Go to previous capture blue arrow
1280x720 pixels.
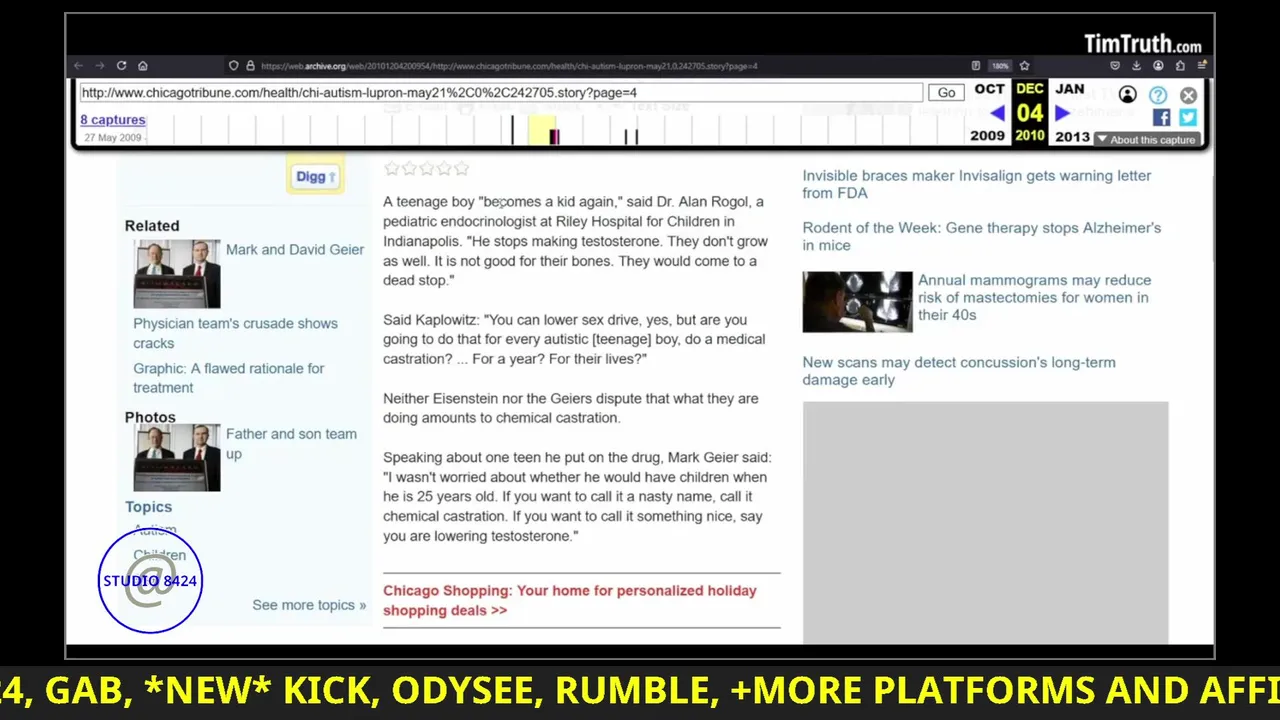[x=997, y=113]
